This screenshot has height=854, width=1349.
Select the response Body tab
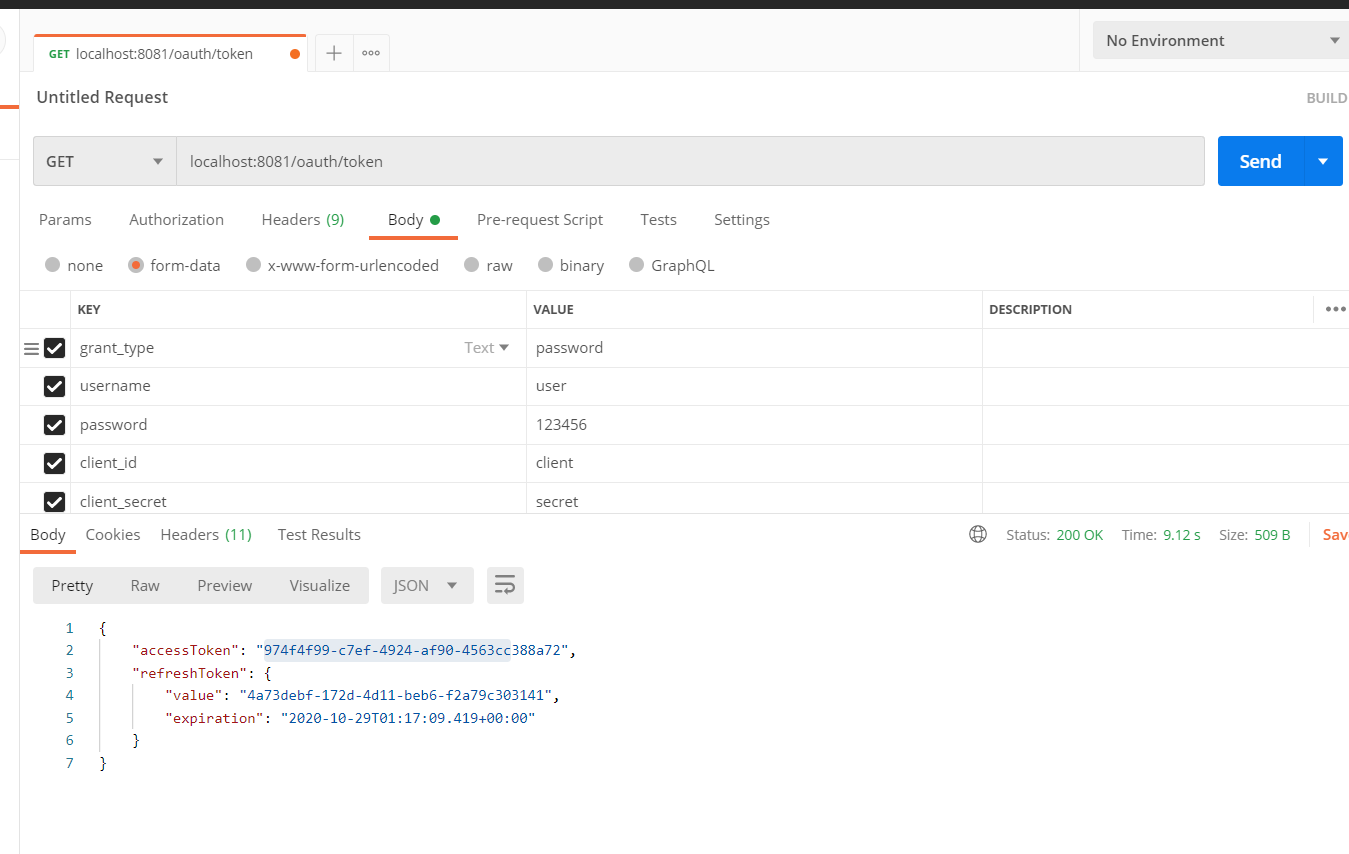pos(48,534)
